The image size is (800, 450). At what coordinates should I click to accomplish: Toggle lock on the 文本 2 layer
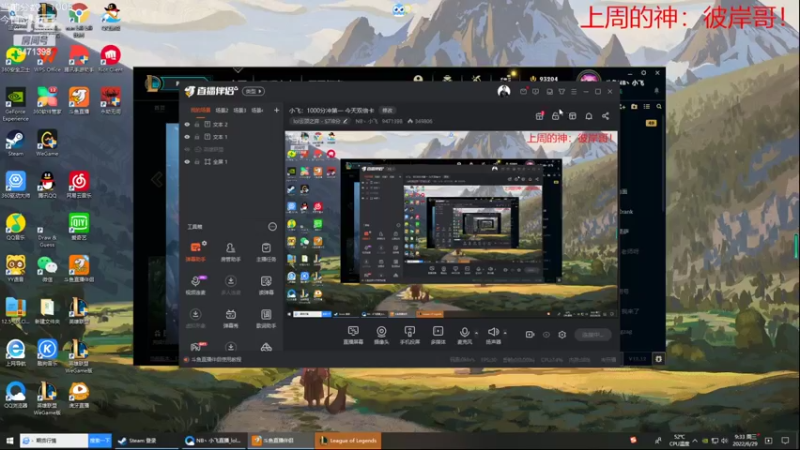(x=196, y=124)
